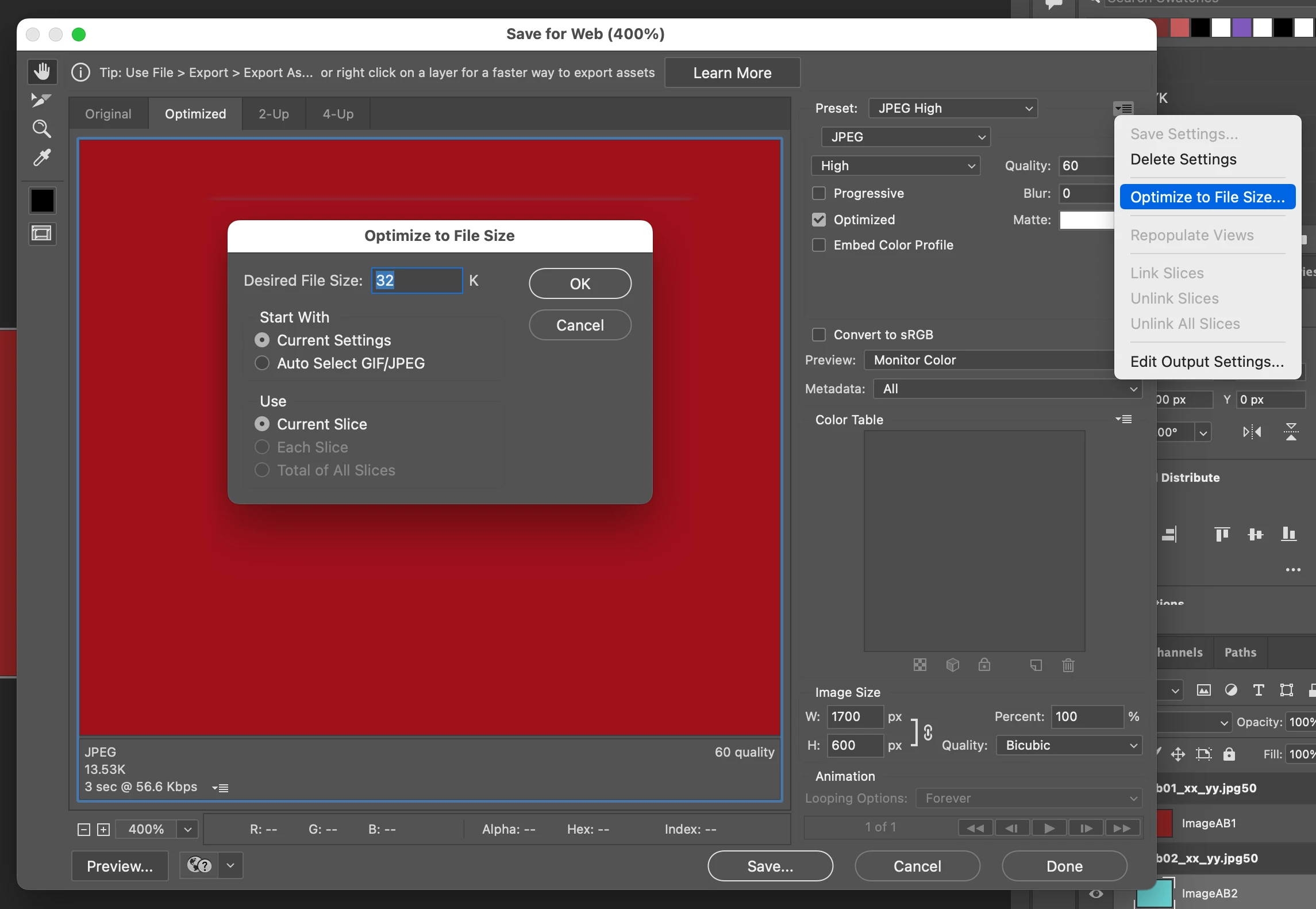
Task: Open the 400% zoom level dropdown
Action: [187, 829]
